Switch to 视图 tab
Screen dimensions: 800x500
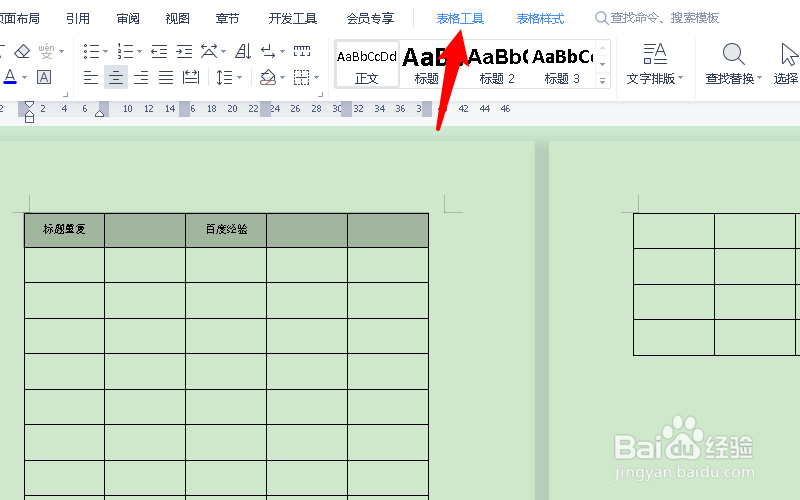[178, 19]
